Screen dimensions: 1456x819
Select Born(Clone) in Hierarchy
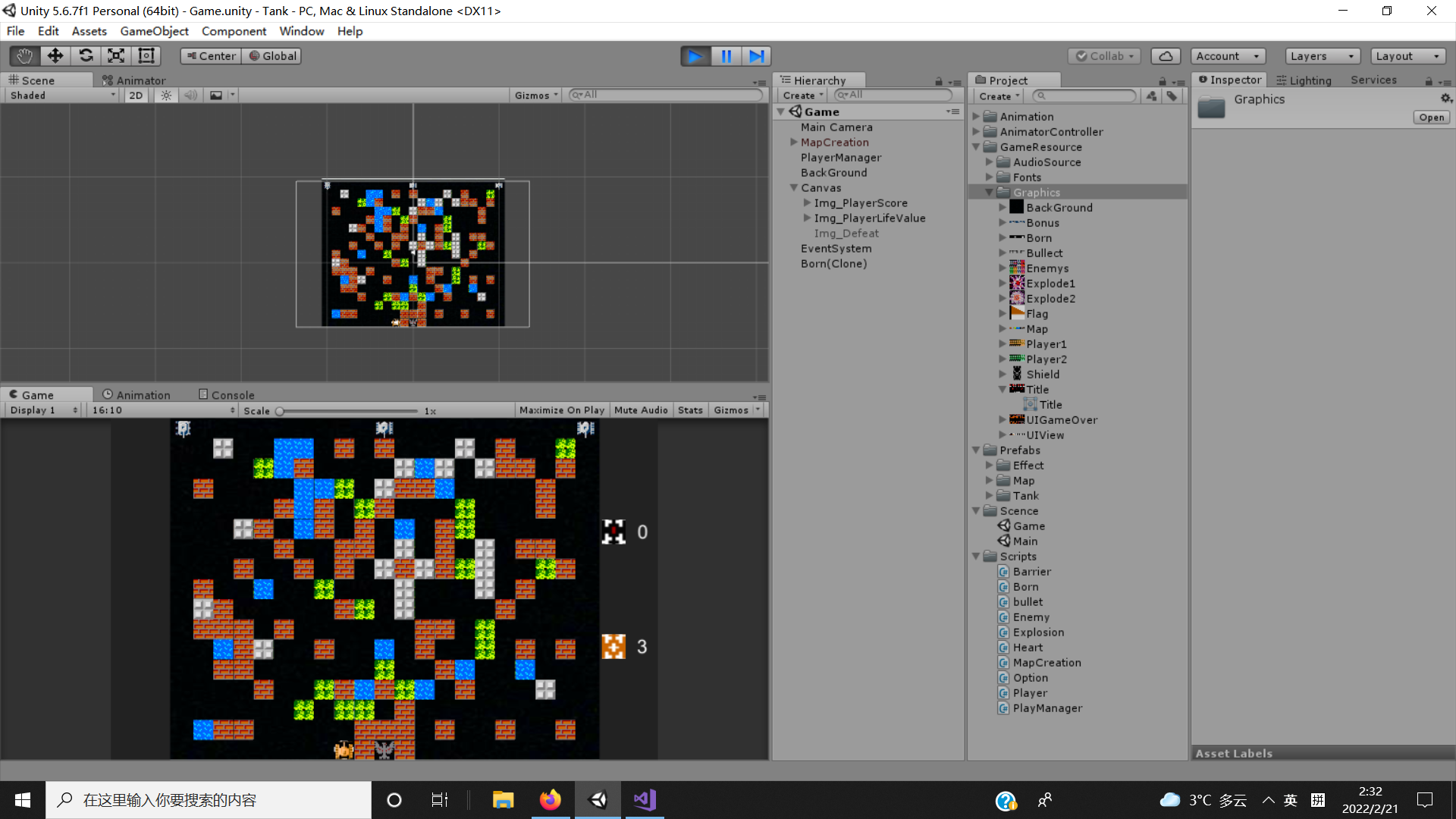(833, 263)
